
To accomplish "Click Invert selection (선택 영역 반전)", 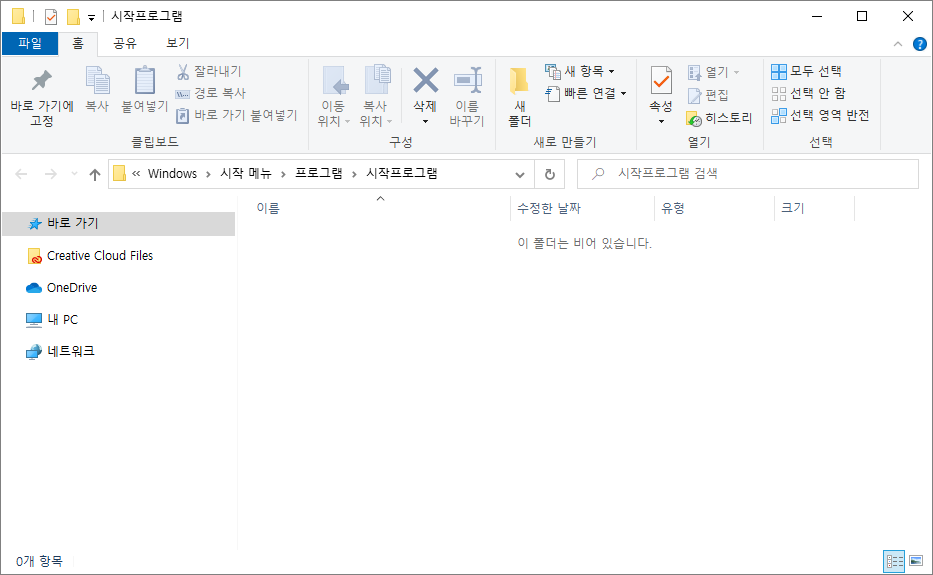I will point(820,115).
